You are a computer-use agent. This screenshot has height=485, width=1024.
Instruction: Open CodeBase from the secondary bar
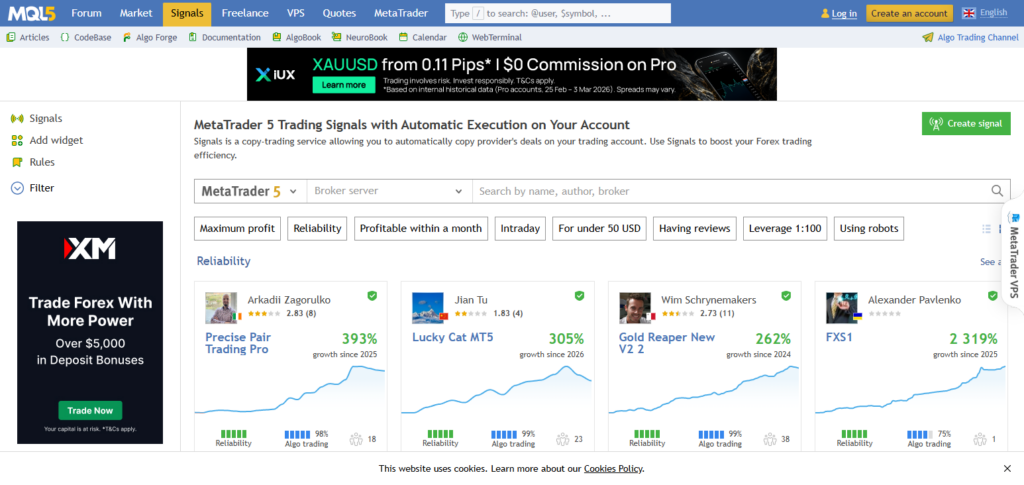(86, 37)
